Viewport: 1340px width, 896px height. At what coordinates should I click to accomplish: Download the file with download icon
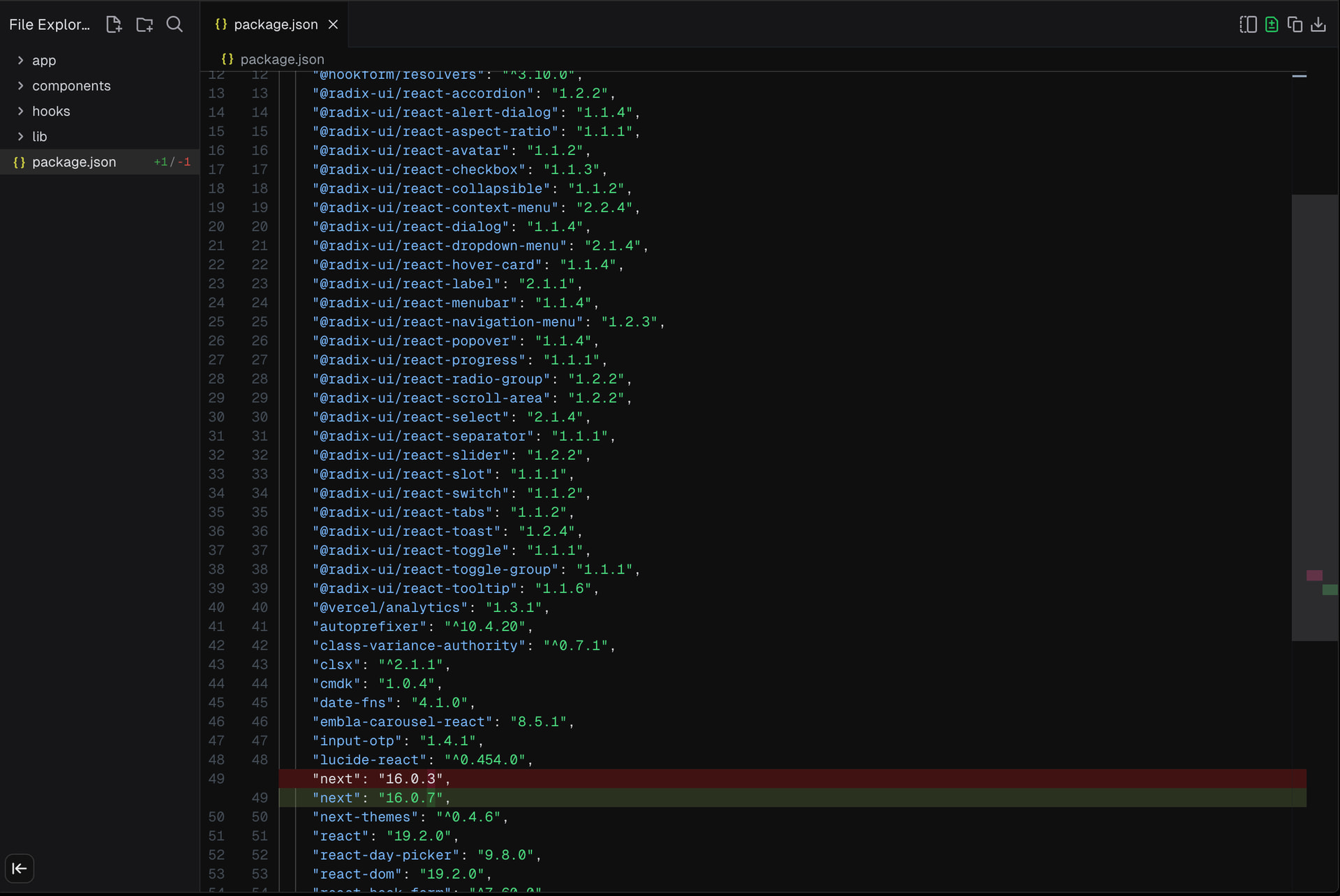click(1318, 24)
